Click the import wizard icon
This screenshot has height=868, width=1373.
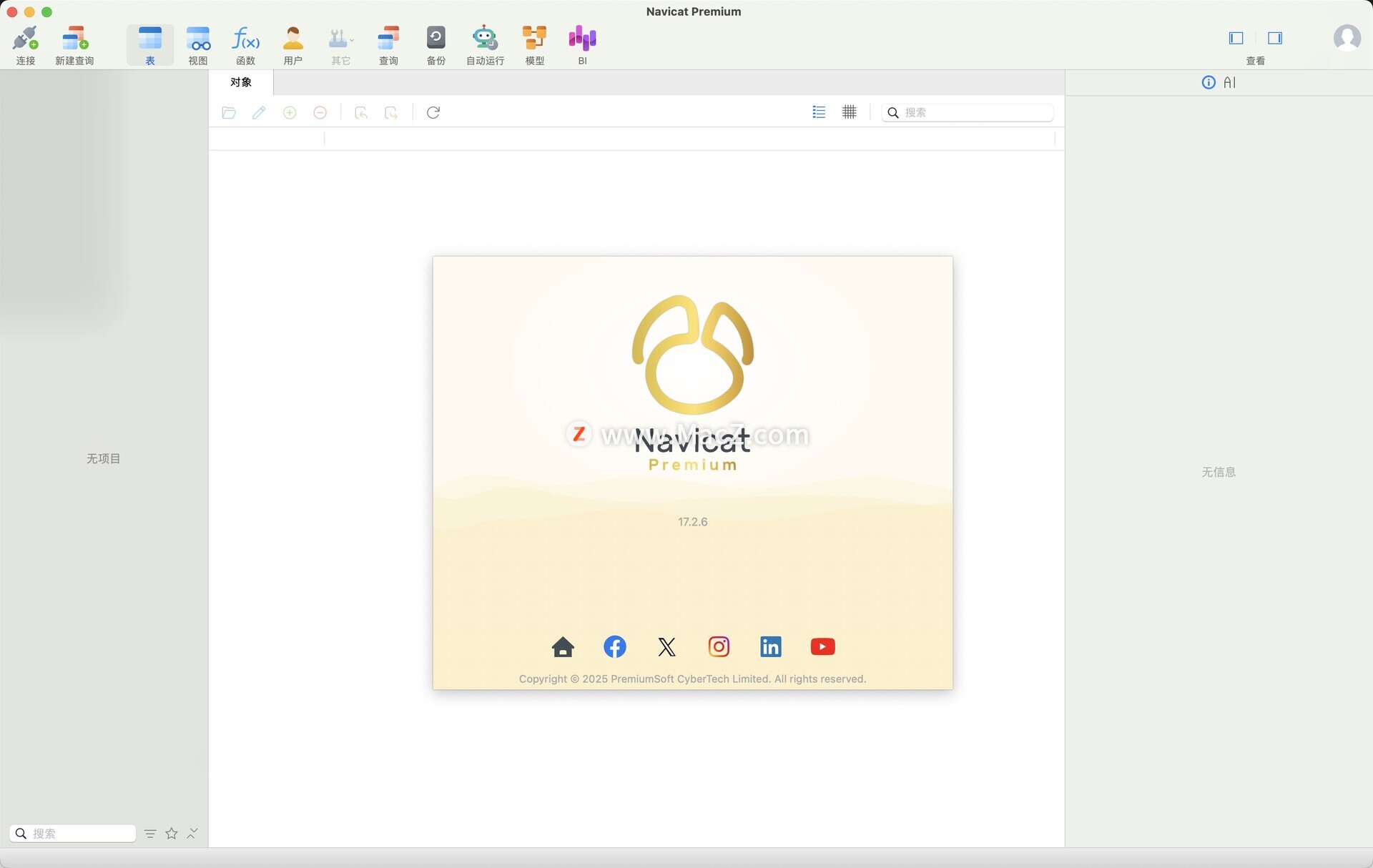pyautogui.click(x=361, y=112)
